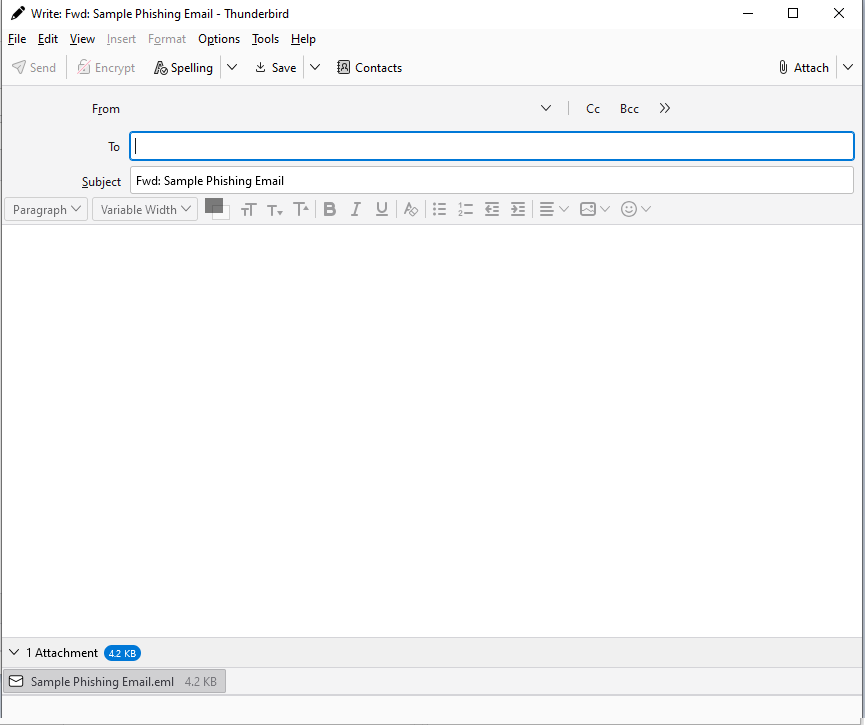Run the Spelling checker
866x725 pixels.
click(x=183, y=67)
